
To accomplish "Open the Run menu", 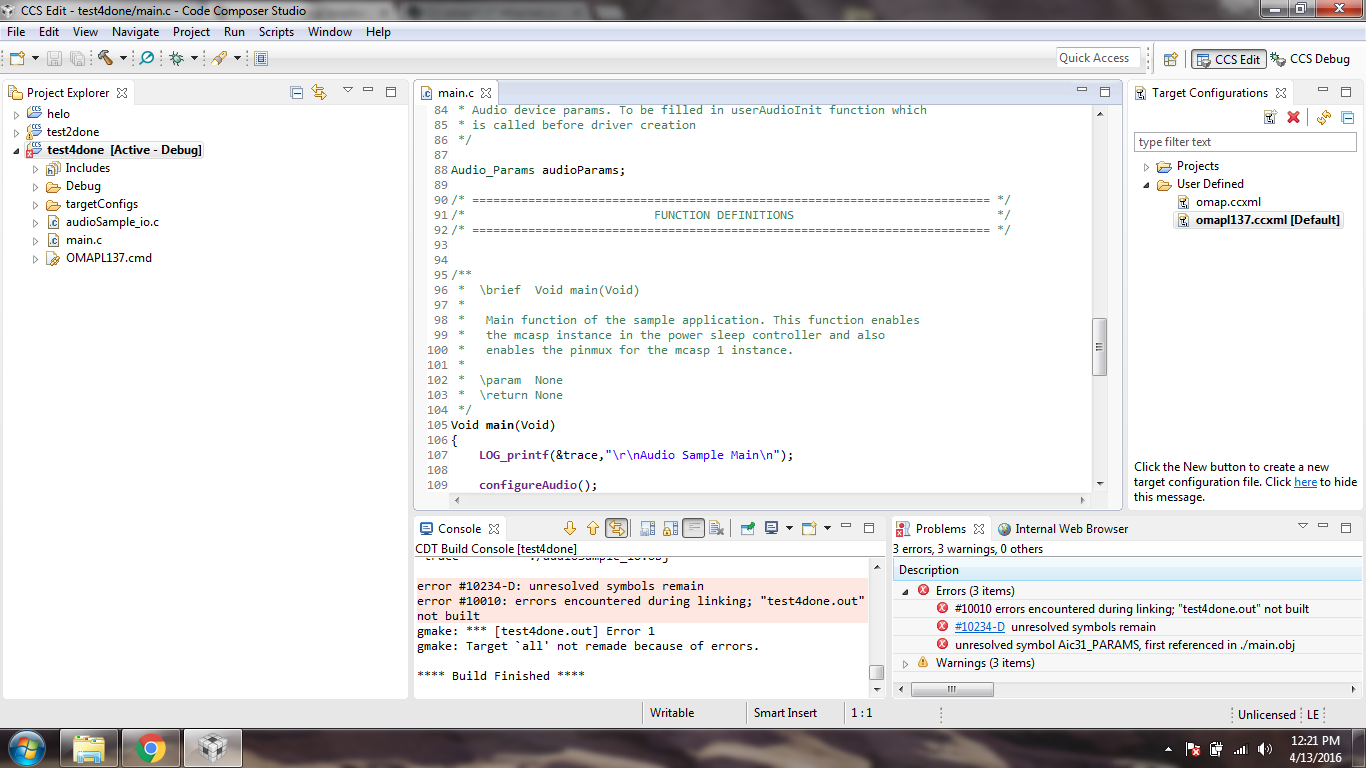I will 234,32.
